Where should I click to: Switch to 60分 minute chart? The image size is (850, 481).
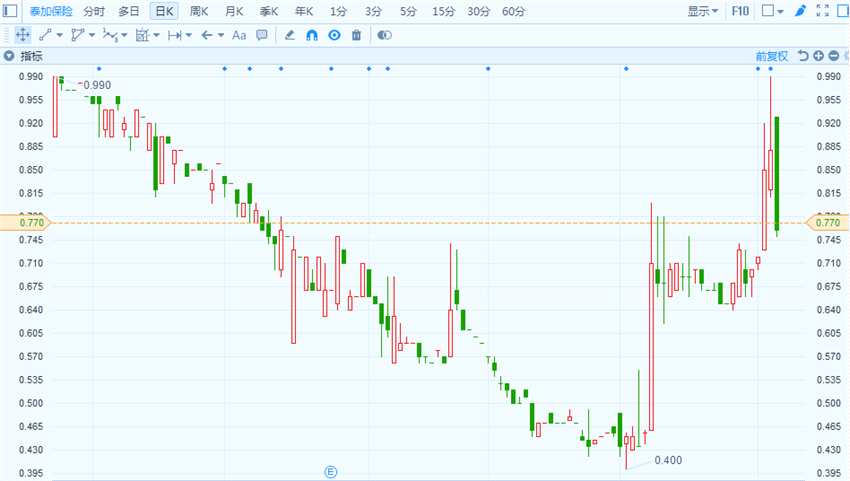pos(513,11)
